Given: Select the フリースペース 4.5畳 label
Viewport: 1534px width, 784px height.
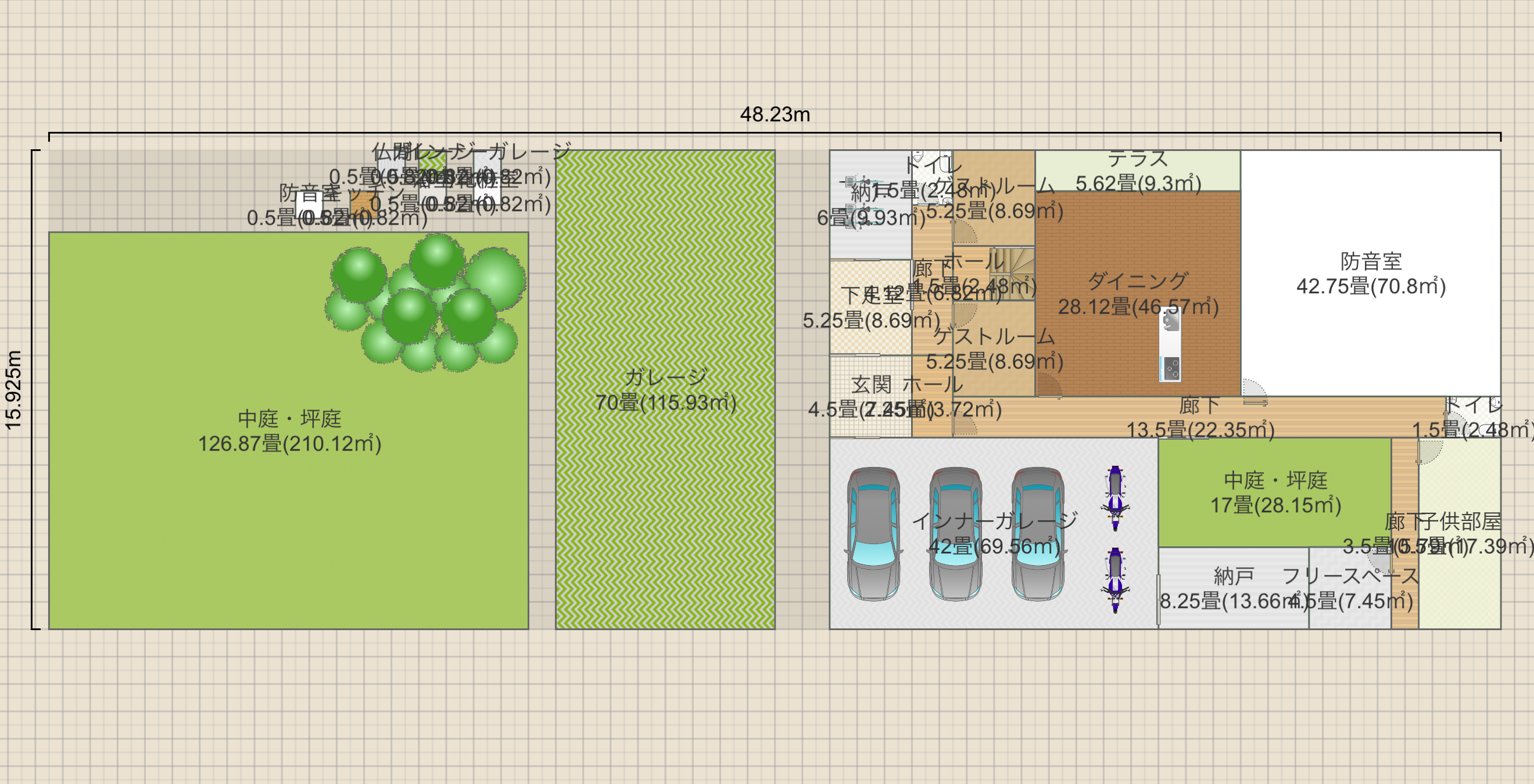Looking at the screenshot, I should click(1350, 588).
